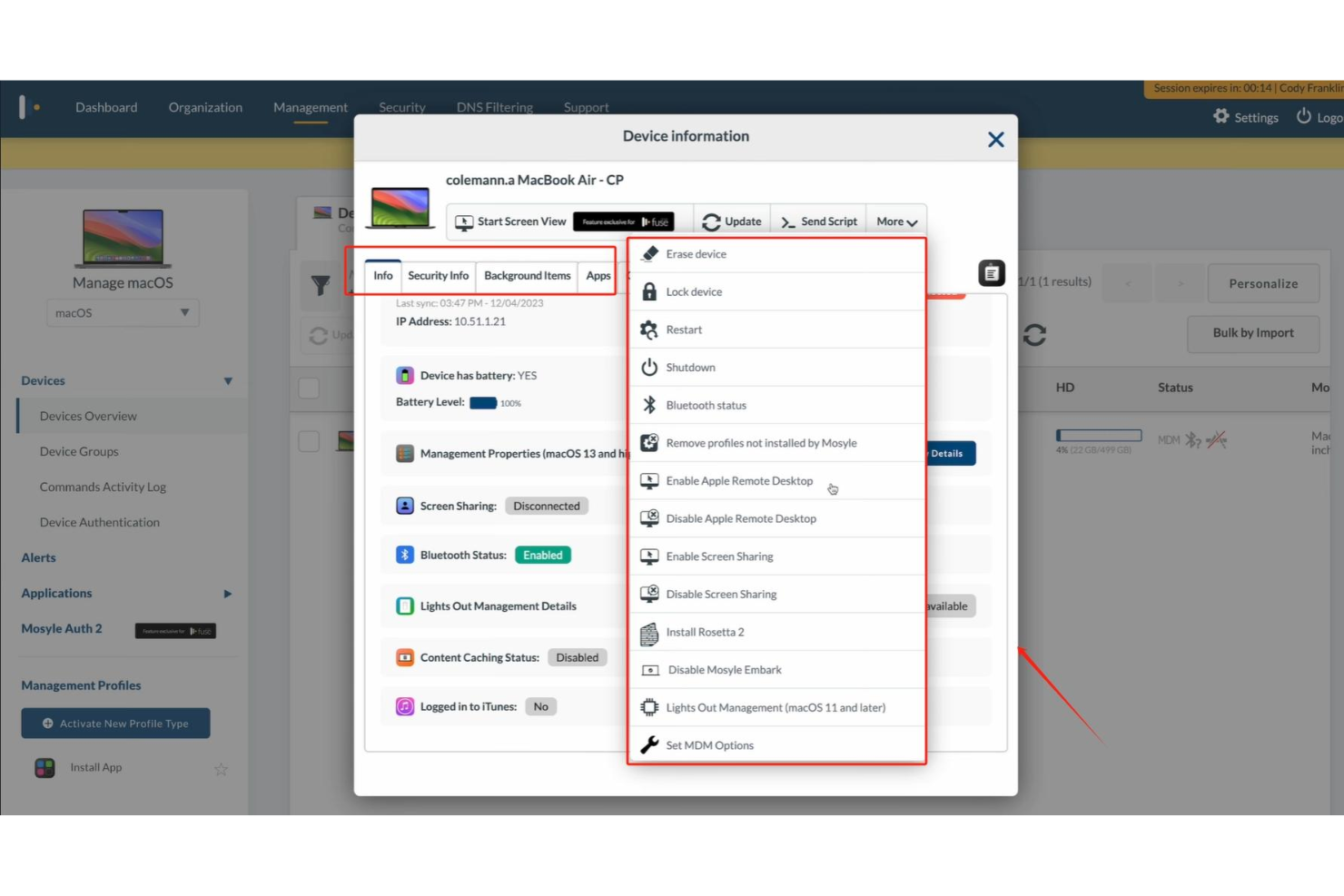The height and width of the screenshot is (896, 1344).
Task: Click the Shutdown power icon in menu
Action: [x=649, y=368]
